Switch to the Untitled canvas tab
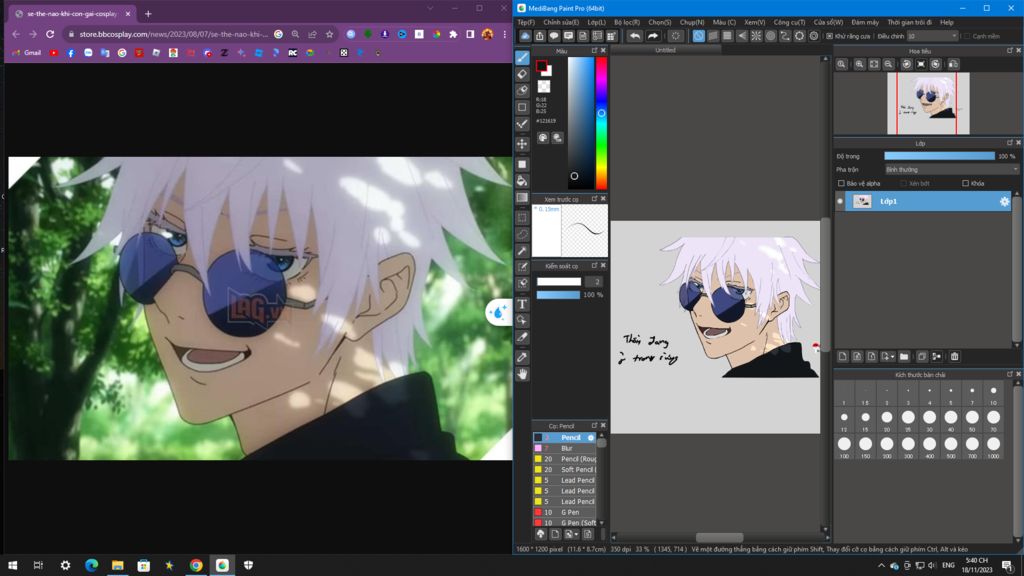The image size is (1024, 576). [x=665, y=50]
